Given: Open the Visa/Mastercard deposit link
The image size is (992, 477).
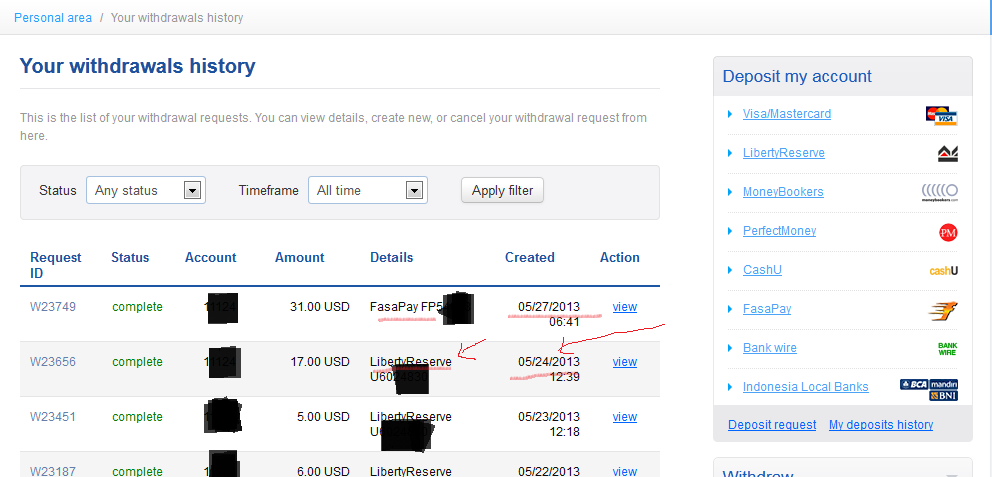Looking at the screenshot, I should coord(787,114).
